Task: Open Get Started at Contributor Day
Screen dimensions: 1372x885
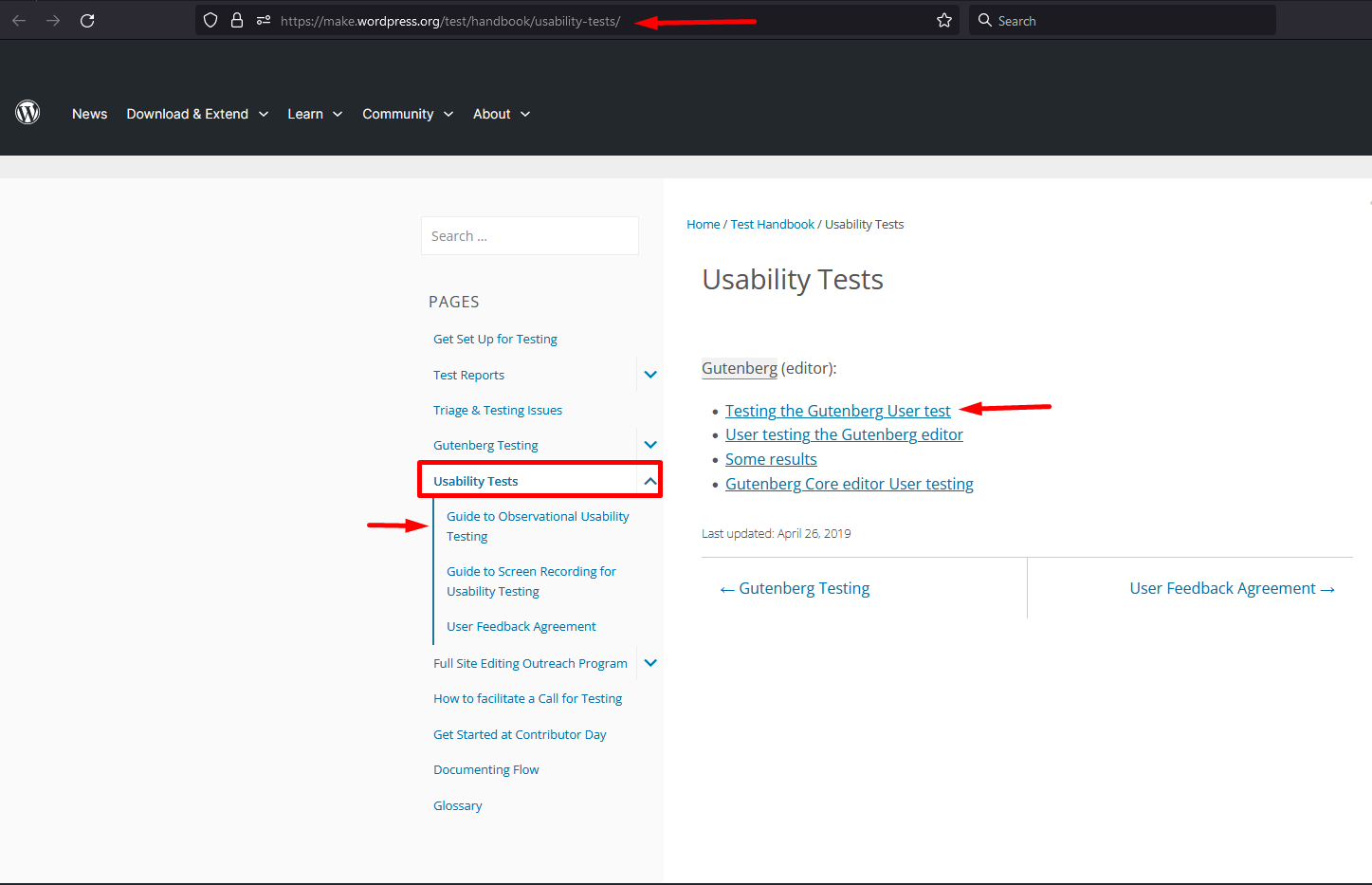Action: (x=520, y=734)
